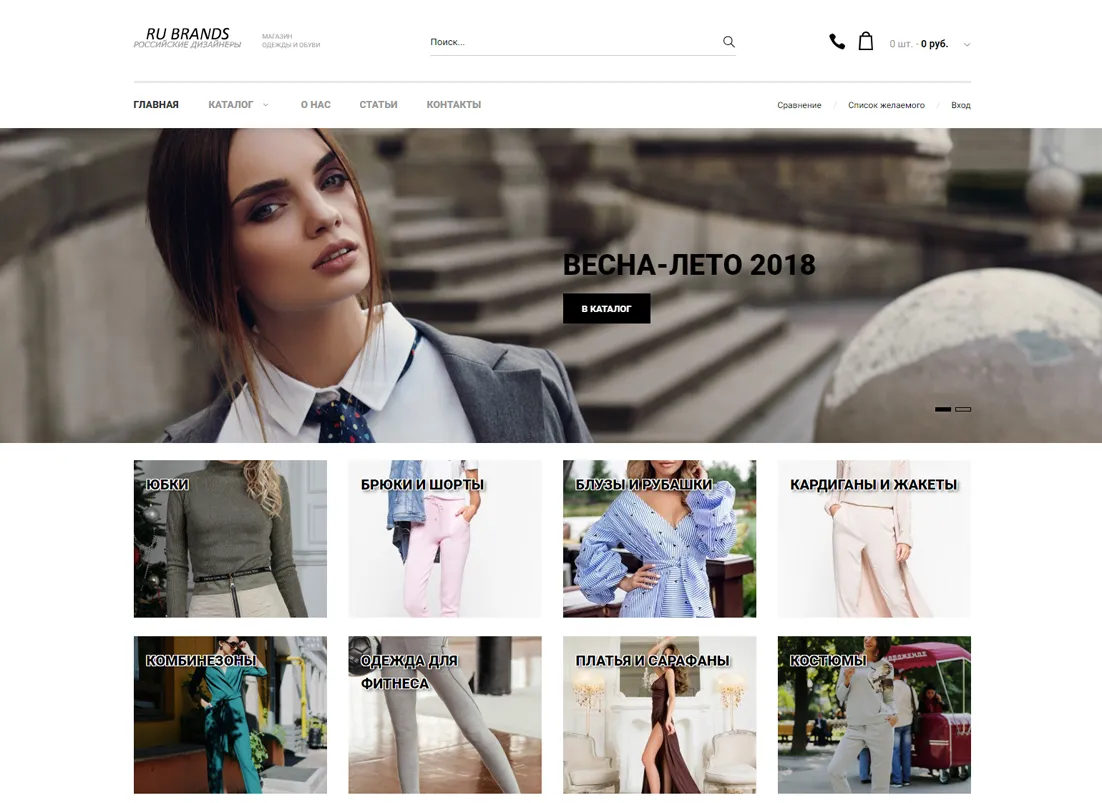Open the Костюмы category tile
Image resolution: width=1102 pixels, height=803 pixels.
tap(874, 714)
